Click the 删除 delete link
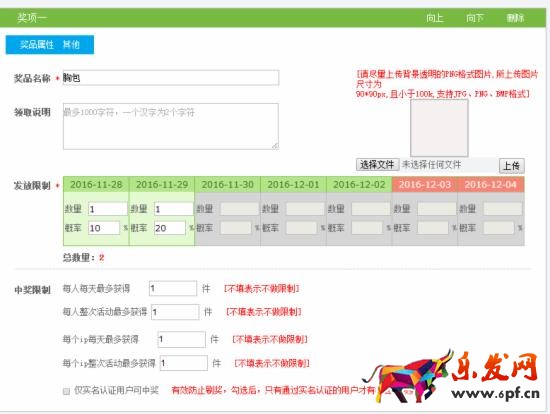Image resolution: width=550 pixels, height=414 pixels. tap(515, 18)
